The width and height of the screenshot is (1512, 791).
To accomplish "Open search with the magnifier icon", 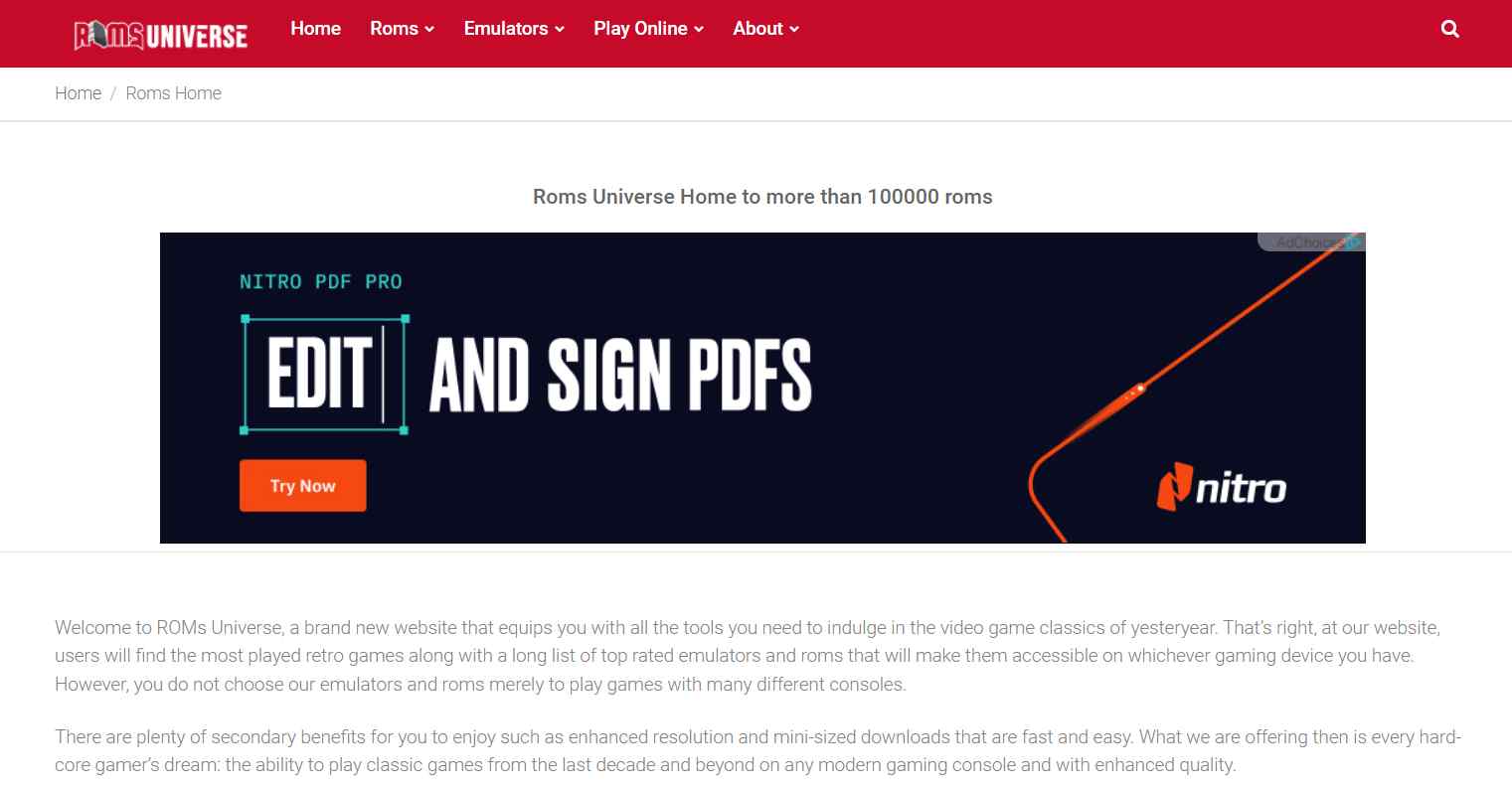I will pos(1449,29).
